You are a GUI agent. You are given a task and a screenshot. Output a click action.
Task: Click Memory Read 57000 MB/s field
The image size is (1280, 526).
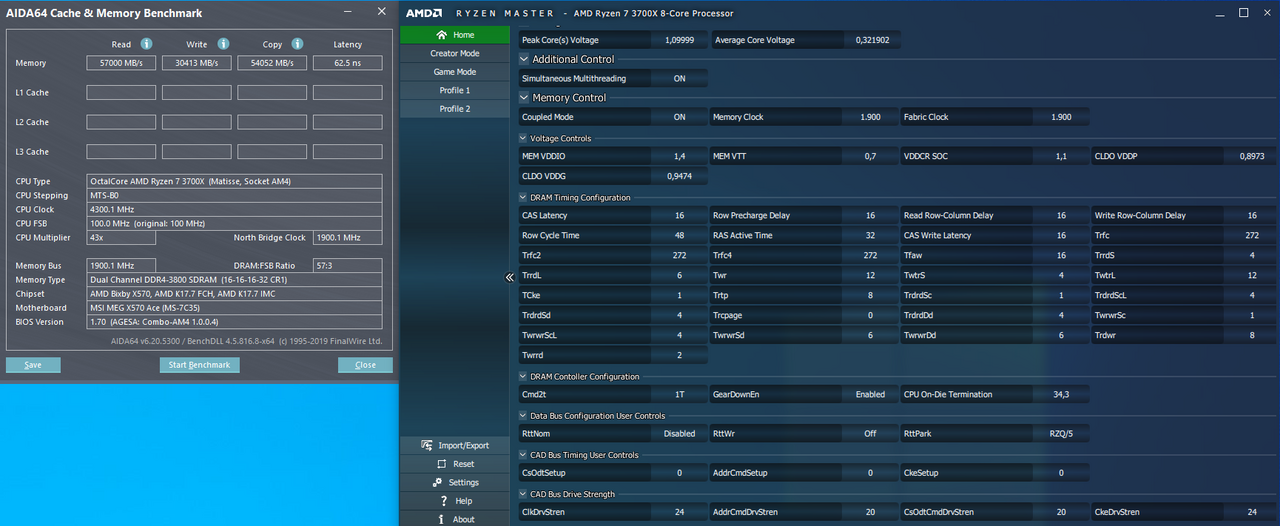click(x=121, y=63)
